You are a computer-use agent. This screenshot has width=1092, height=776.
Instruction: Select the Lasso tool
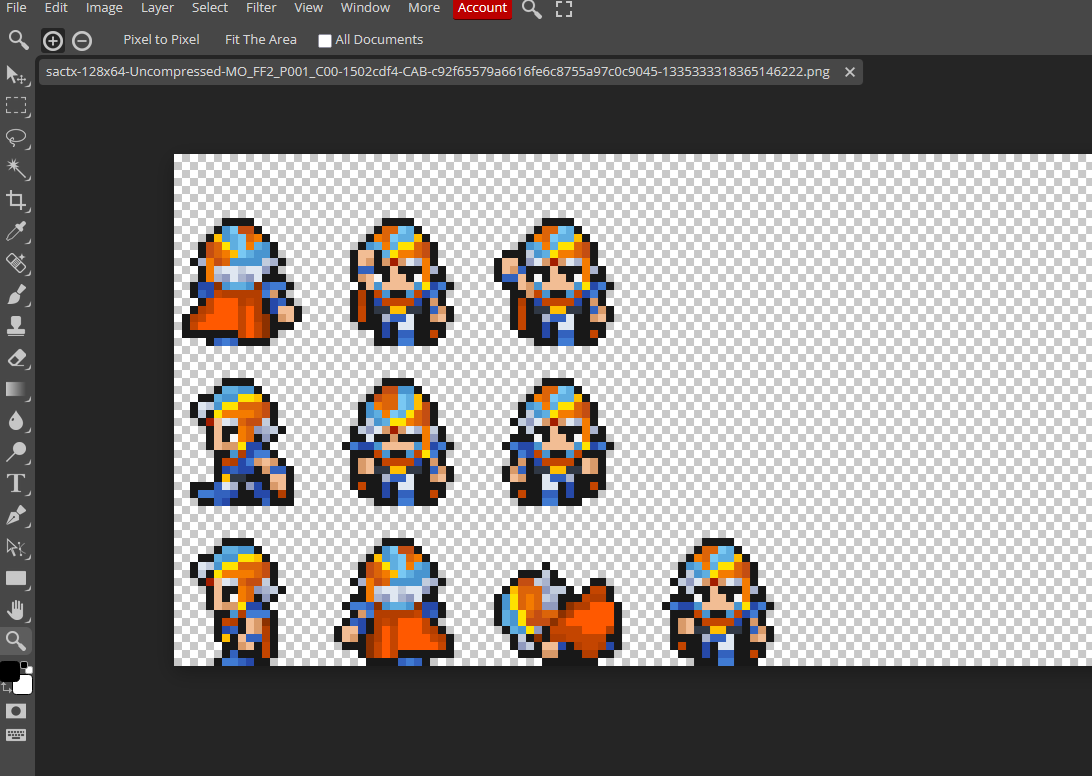pos(16,138)
